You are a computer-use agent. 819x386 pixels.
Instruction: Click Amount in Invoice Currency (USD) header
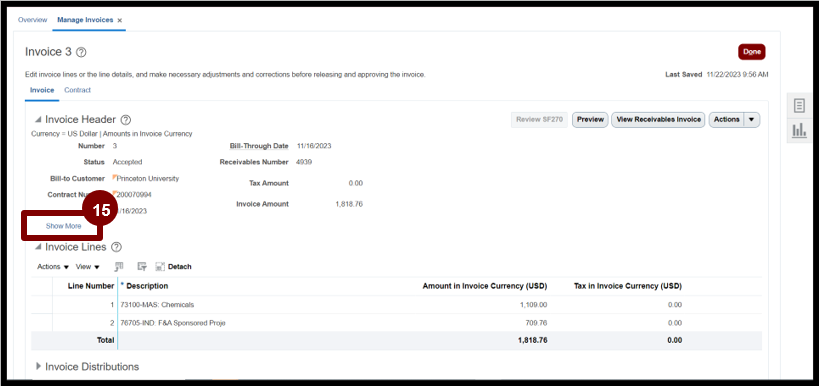pos(484,286)
